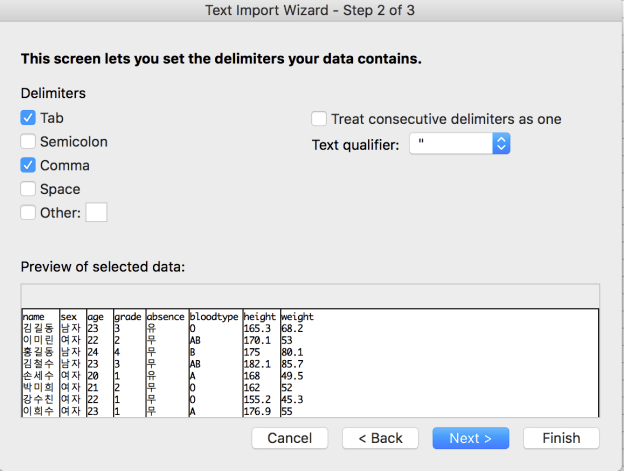Viewport: 624px width, 471px height.
Task: Select the bloodtype column in preview
Action: click(216, 363)
